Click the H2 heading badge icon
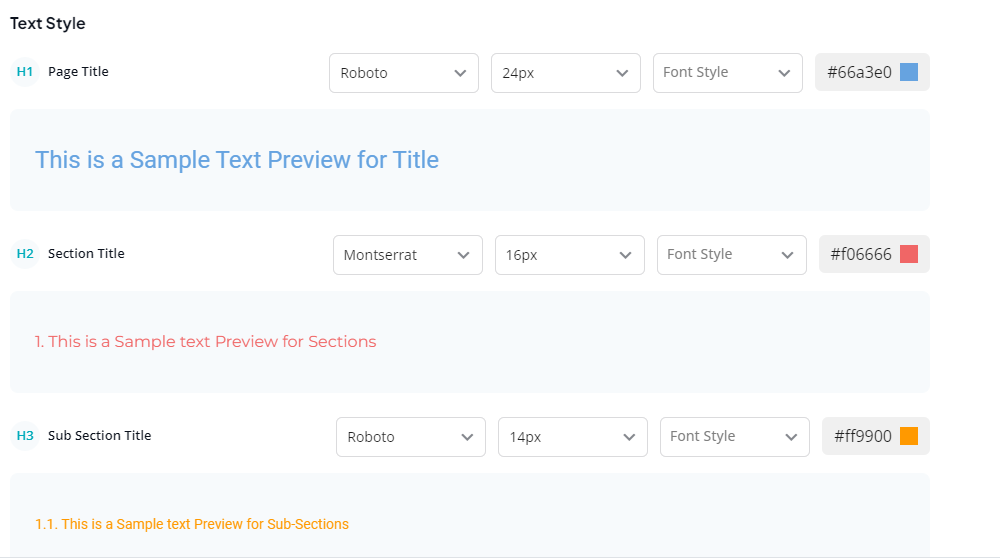 25,254
